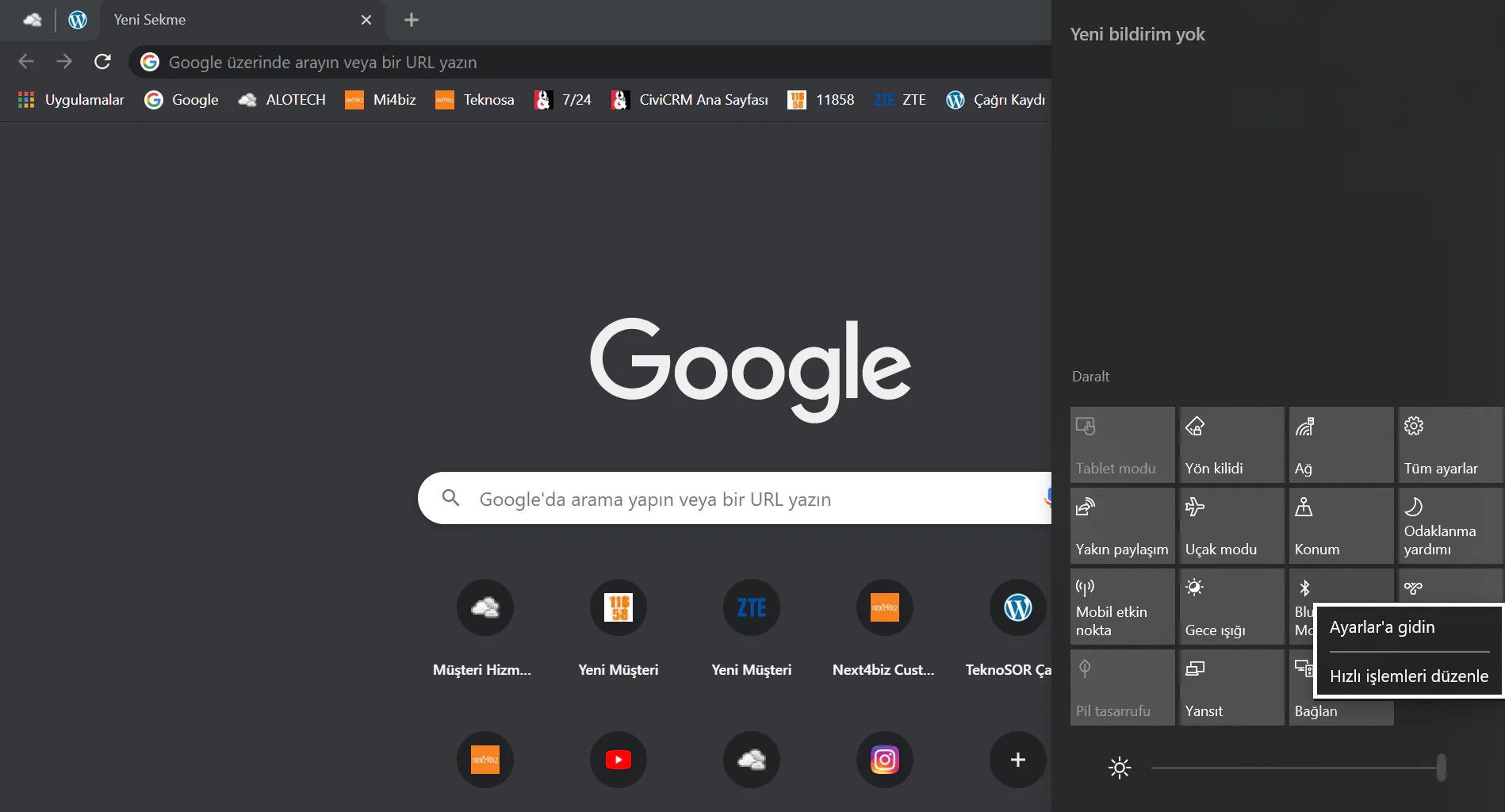Image resolution: width=1505 pixels, height=812 pixels.
Task: Open the Ağ network flyout tile
Action: click(1340, 445)
